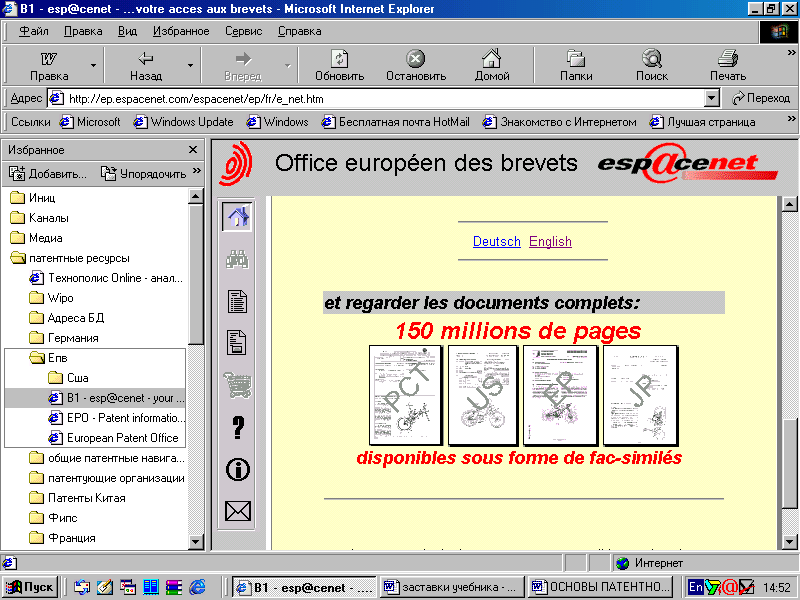Image resolution: width=800 pixels, height=600 pixels.
Task: Click the page scrollbar down arrow
Action: click(789, 542)
